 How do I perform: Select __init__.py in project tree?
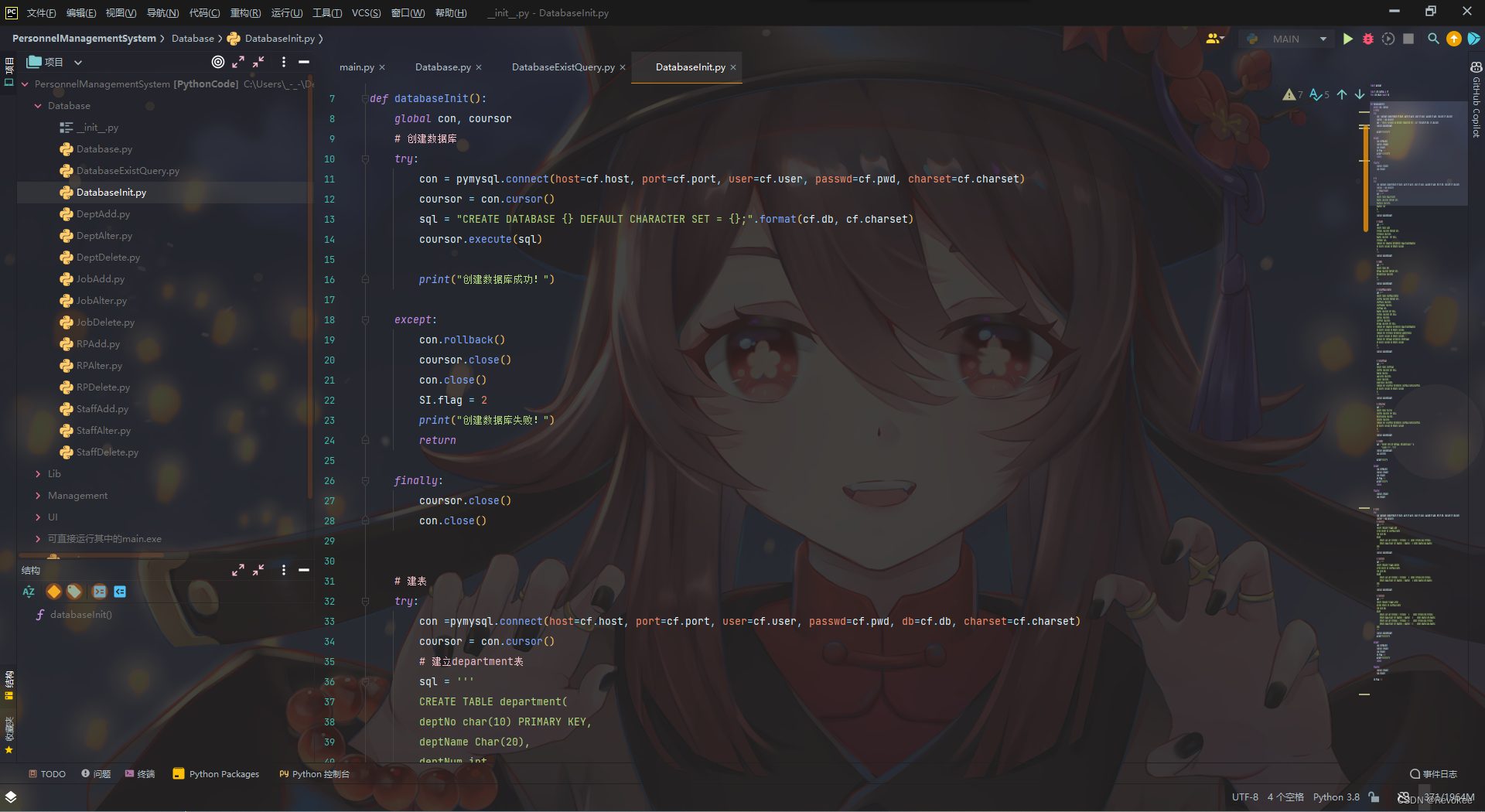click(x=97, y=128)
